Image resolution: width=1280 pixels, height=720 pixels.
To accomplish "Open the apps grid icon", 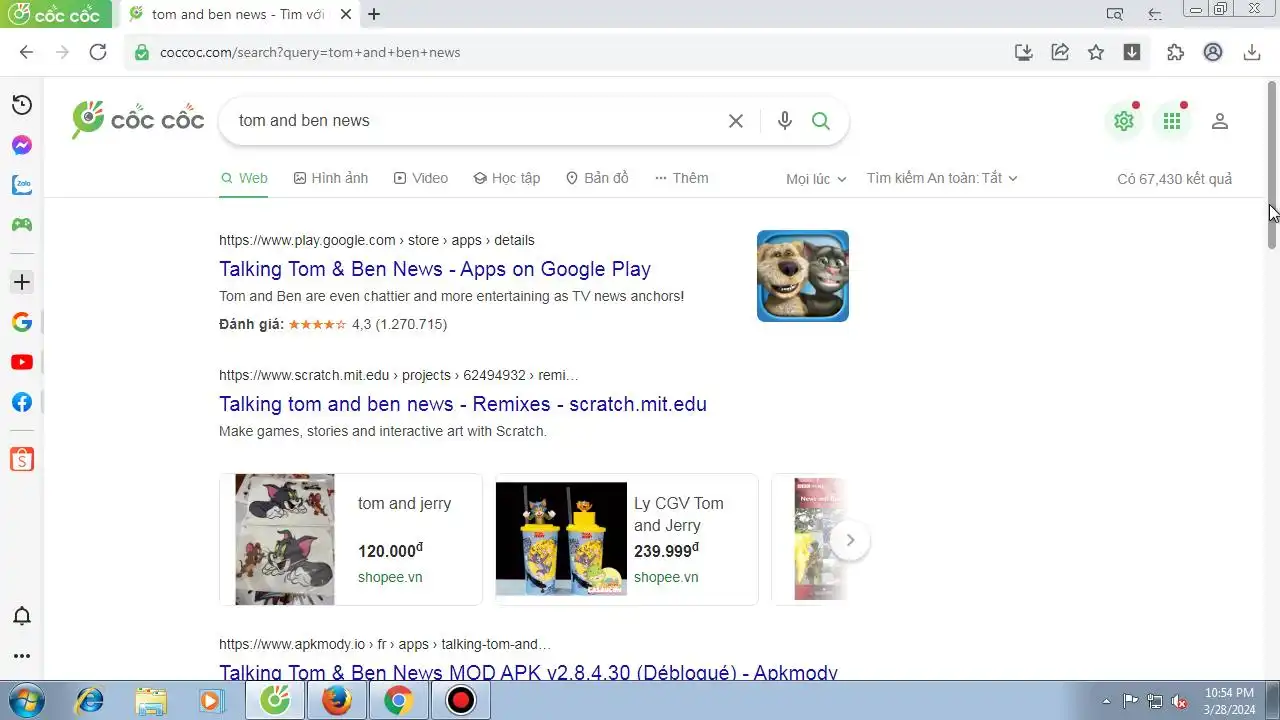I will pos(1172,121).
